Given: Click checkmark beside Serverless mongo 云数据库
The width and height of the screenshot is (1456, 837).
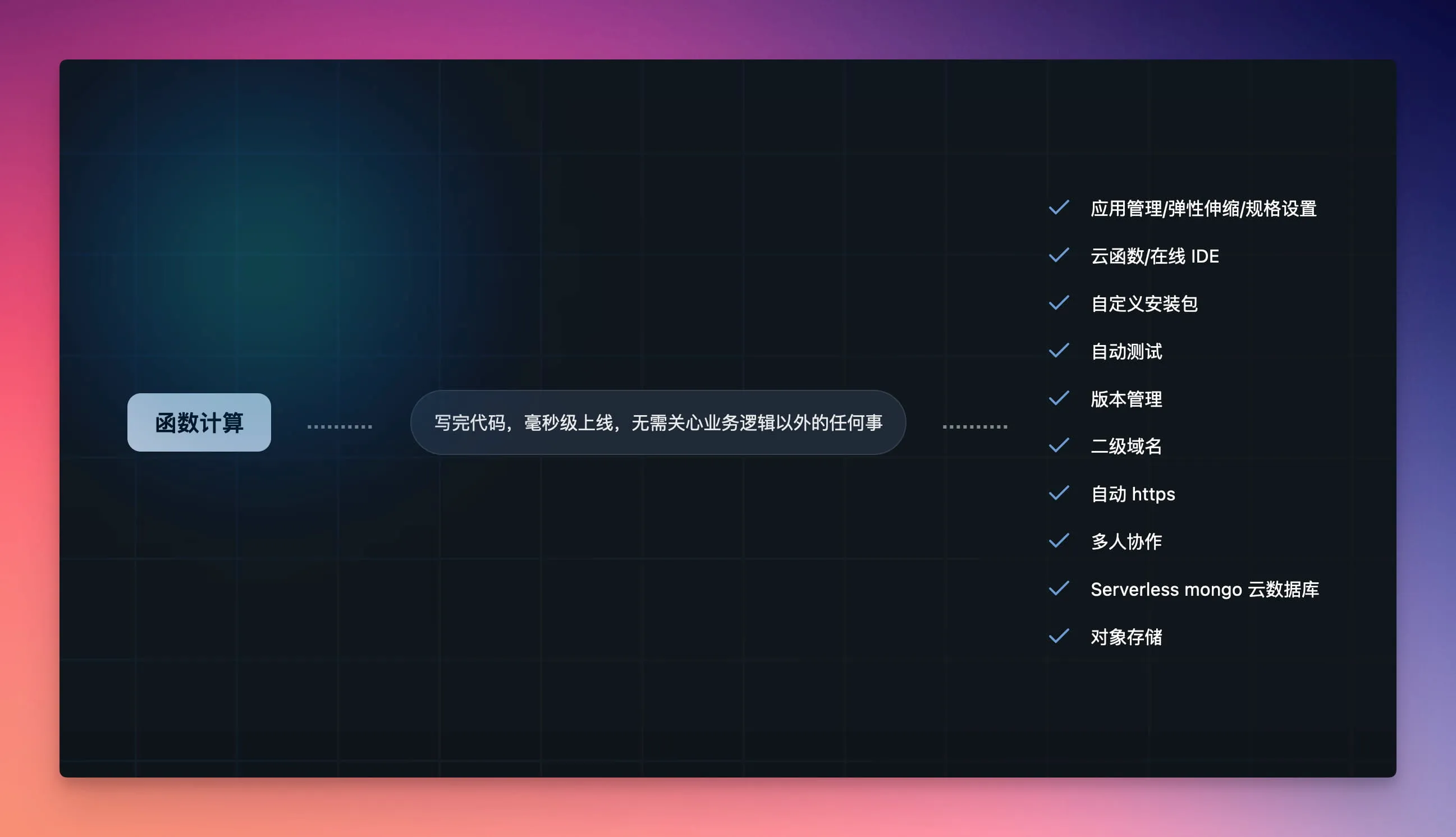Looking at the screenshot, I should coord(1059,588).
